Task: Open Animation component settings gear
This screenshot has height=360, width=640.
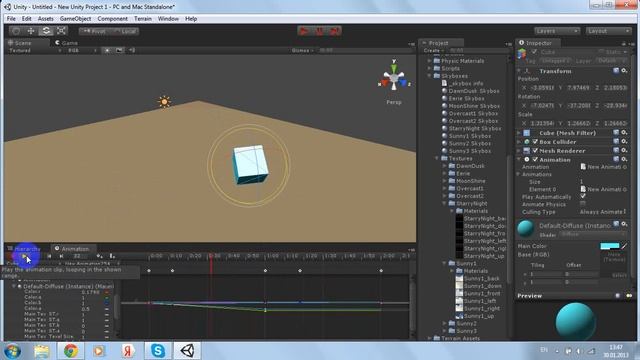Action: pos(624,160)
